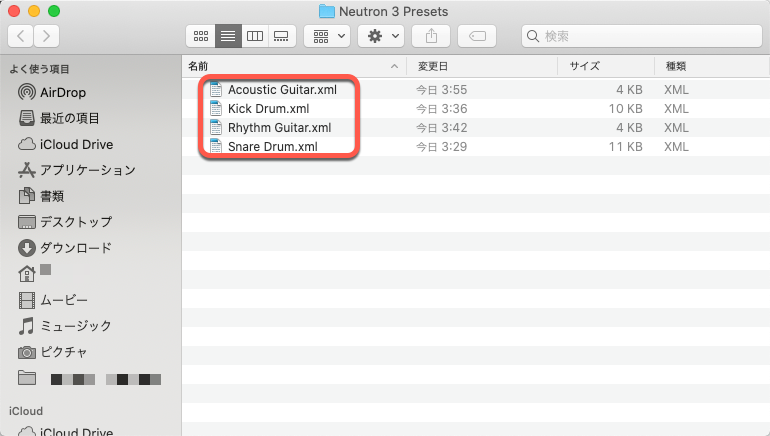This screenshot has width=770, height=436.
Task: Select the Kick Drum.xml file
Action: pyautogui.click(x=269, y=109)
